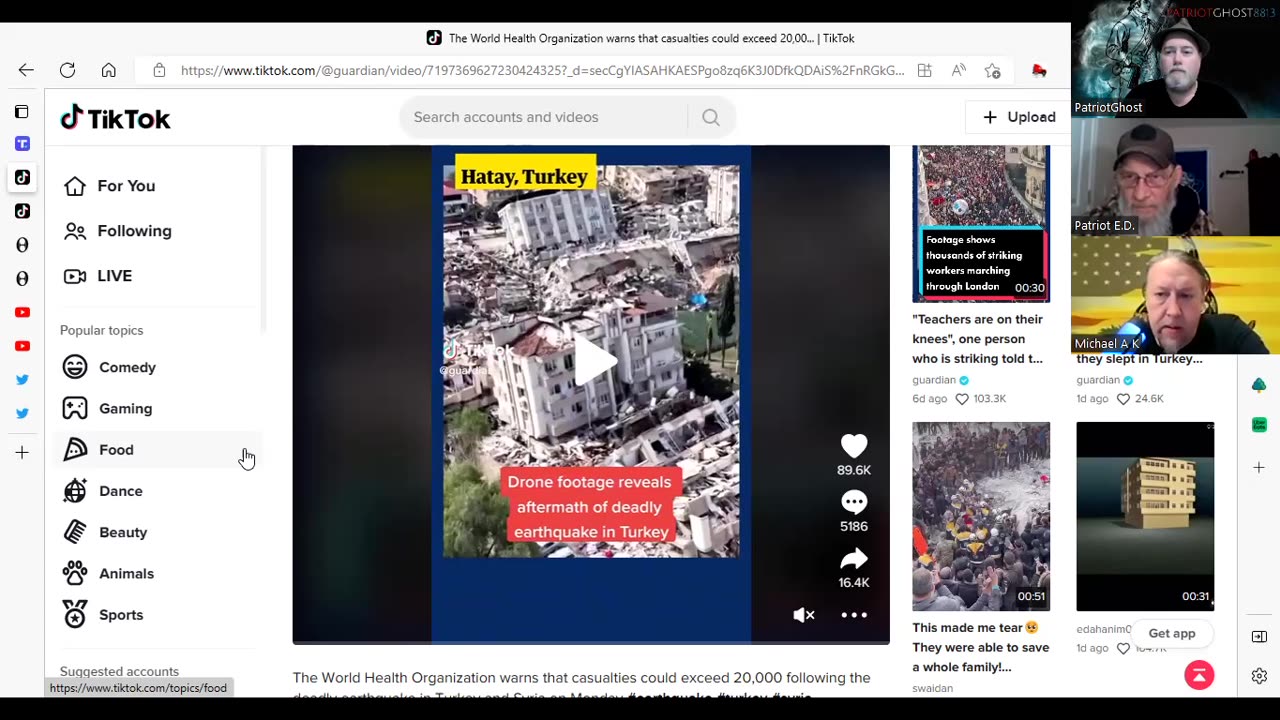Click the Upload button
This screenshot has height=720, width=1280.
coord(1019,117)
